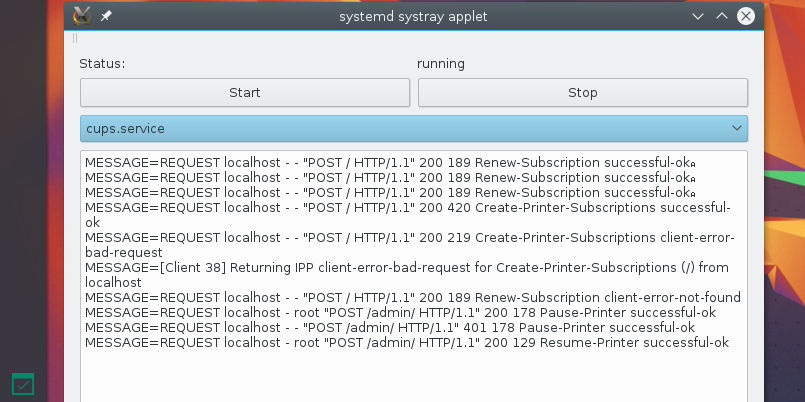Click the chevron arrow of service combo box
The image size is (805, 402).
[x=736, y=129]
